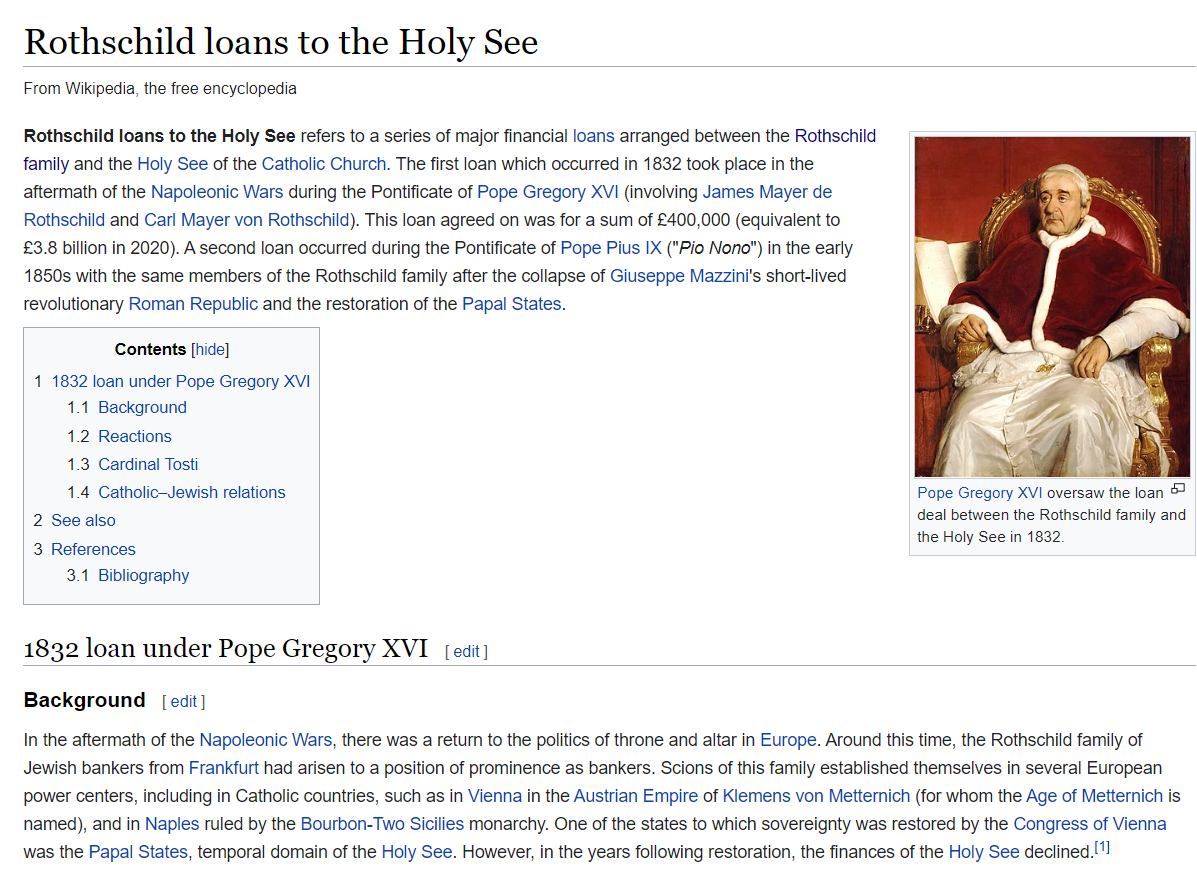This screenshot has height=879, width=1197.
Task: Click the Roman Republic link
Action: [x=193, y=303]
